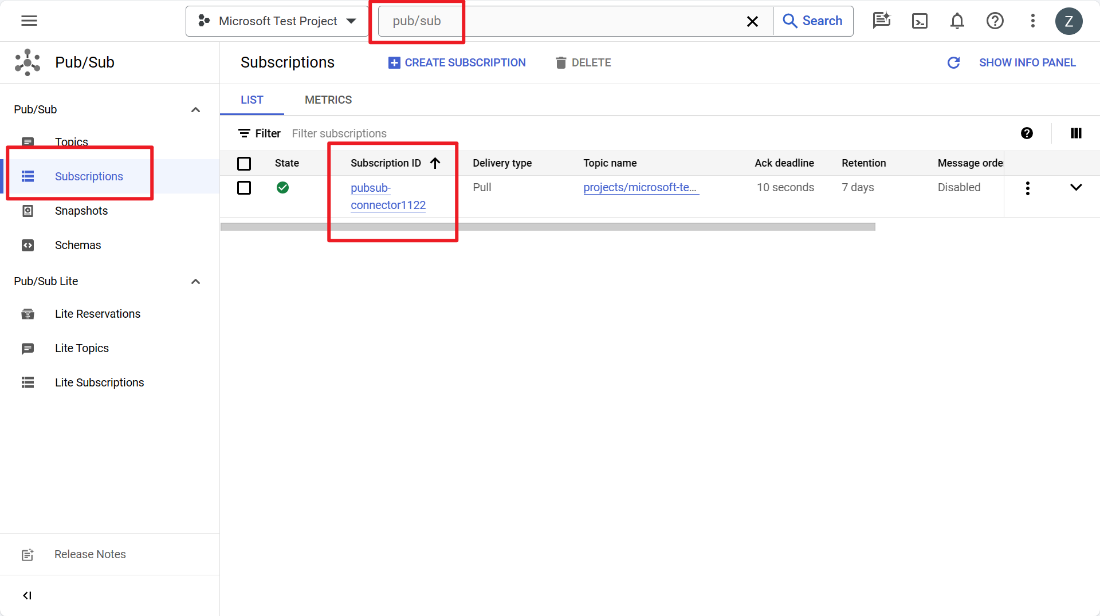Viewport: 1100px width, 616px height.
Task: Open column display options icon
Action: (1076, 133)
